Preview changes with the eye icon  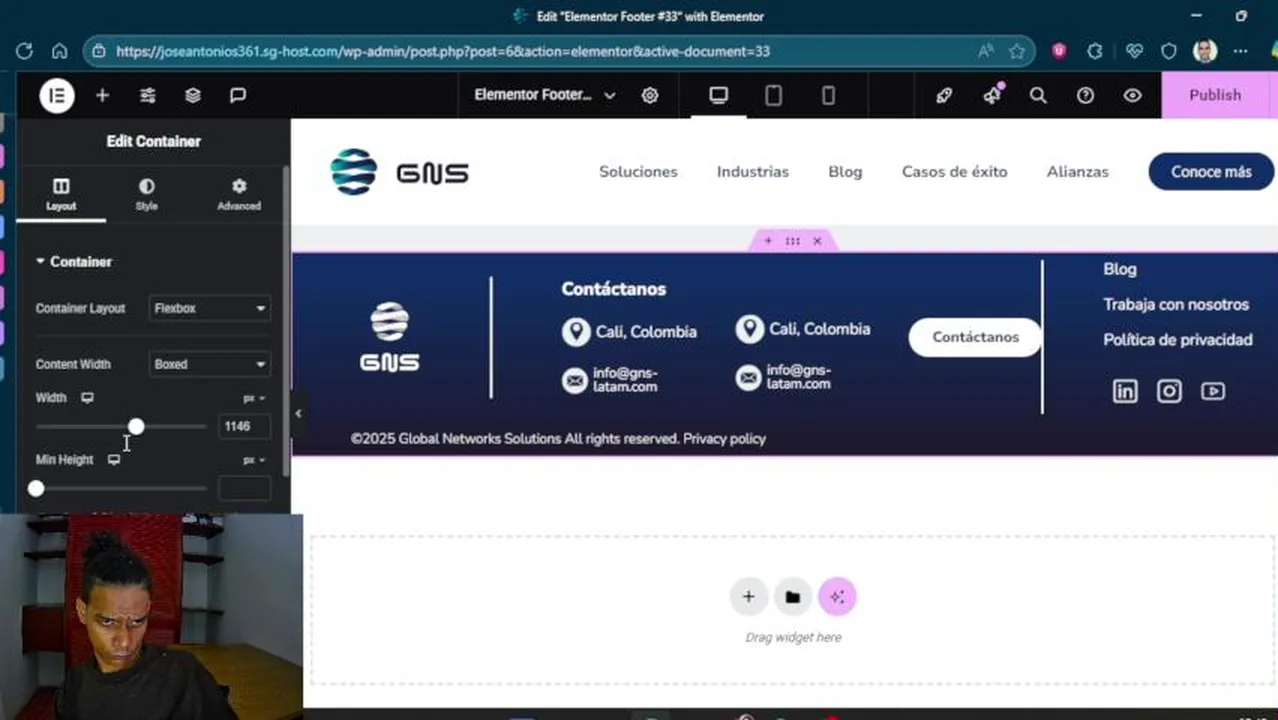tap(1132, 95)
